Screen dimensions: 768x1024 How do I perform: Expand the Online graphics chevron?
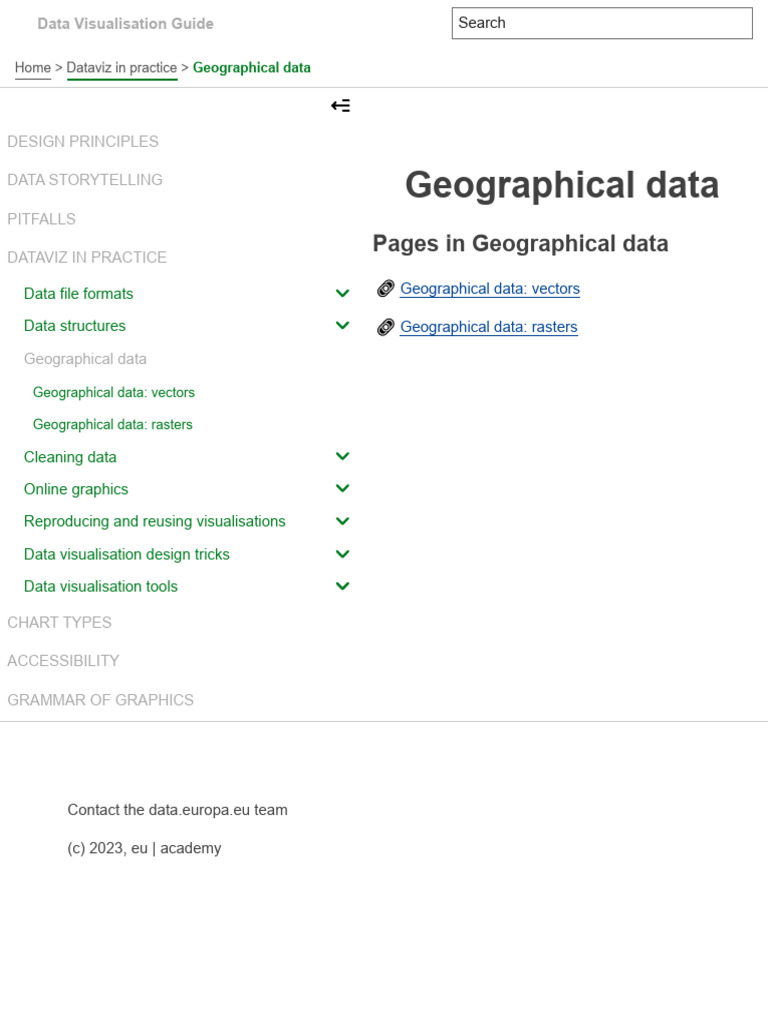(x=342, y=488)
